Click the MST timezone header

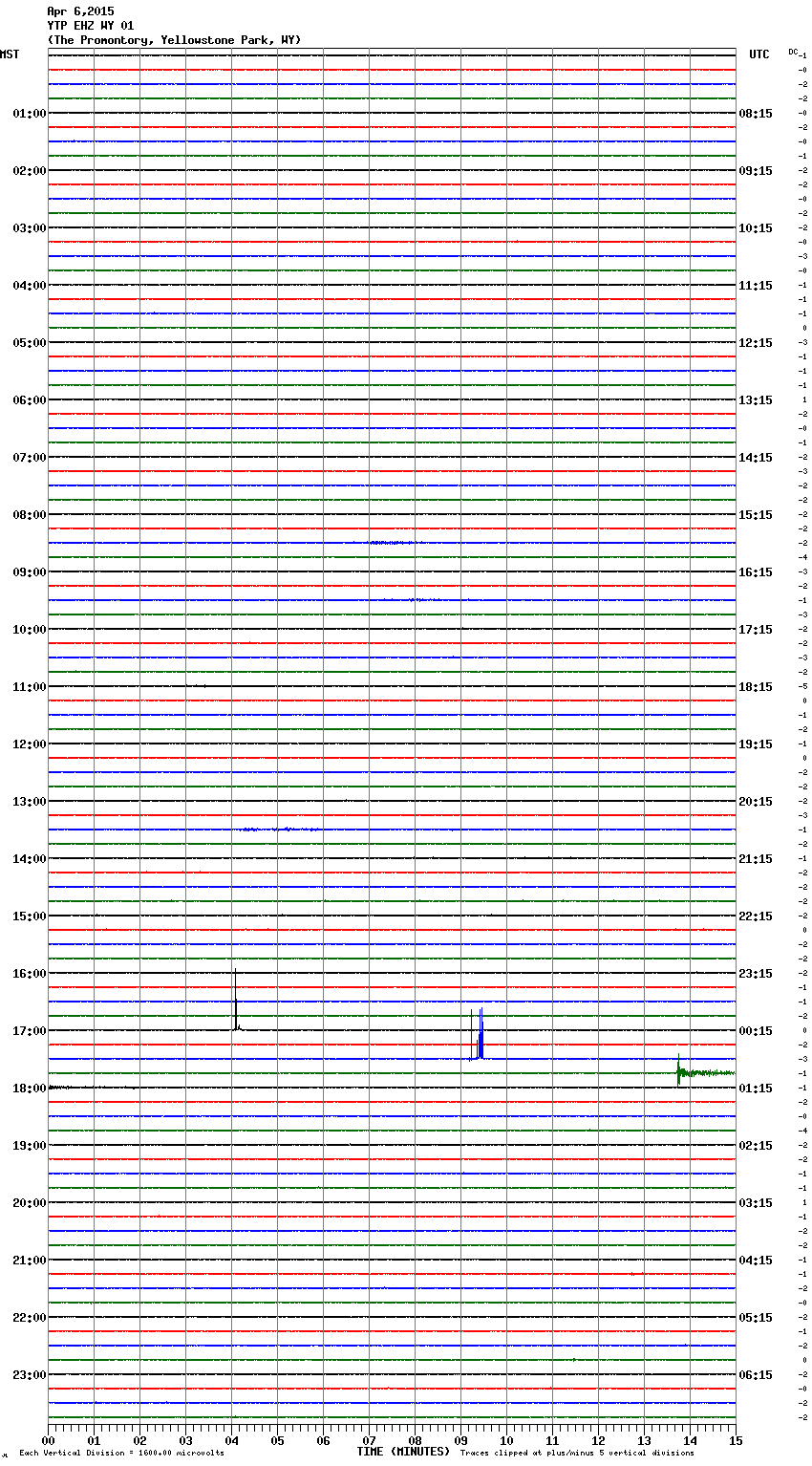pos(10,54)
